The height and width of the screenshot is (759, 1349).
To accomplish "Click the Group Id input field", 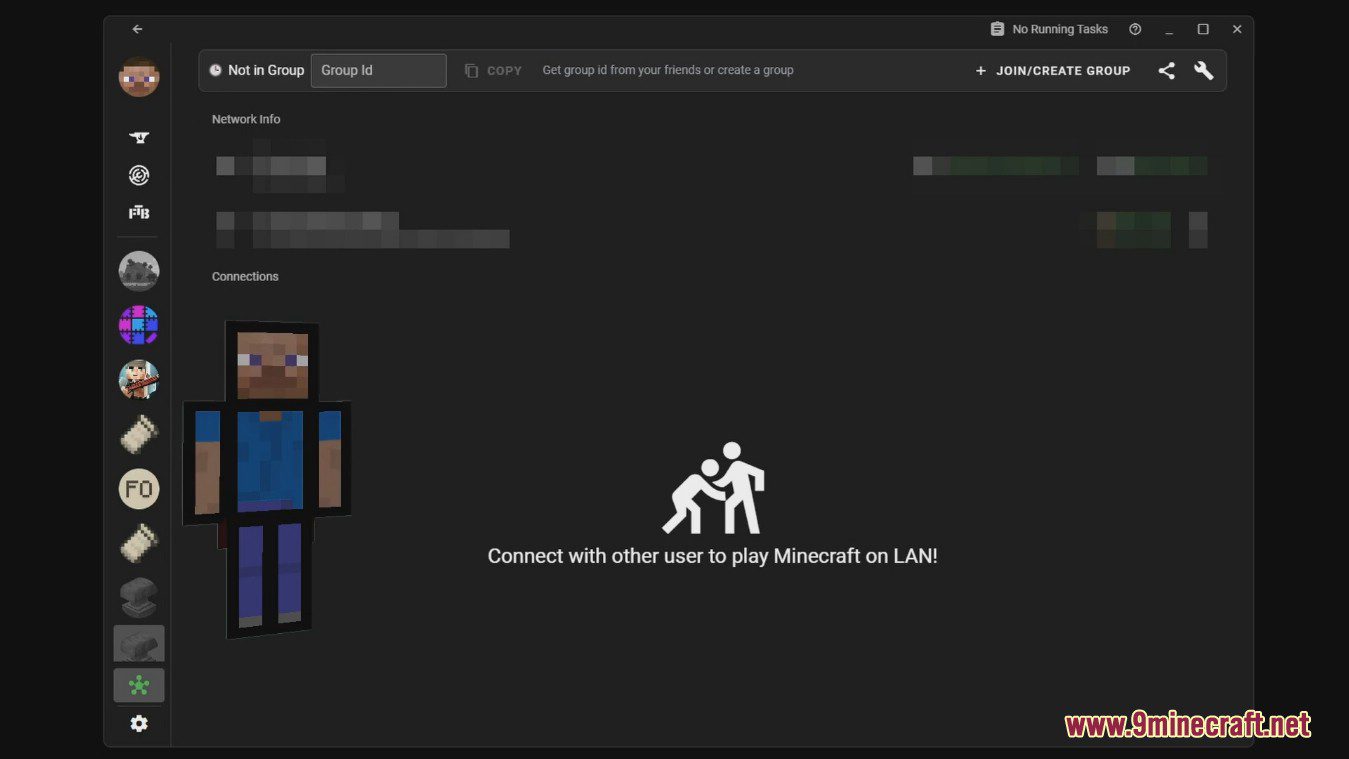I will click(x=378, y=70).
